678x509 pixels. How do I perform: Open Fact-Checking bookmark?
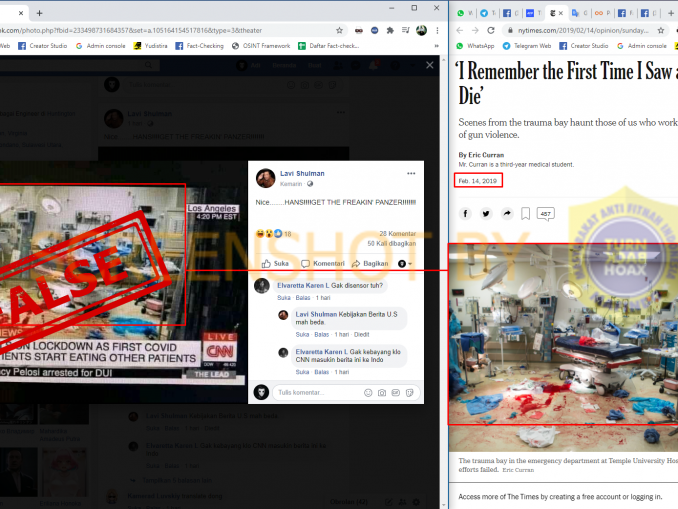(x=200, y=46)
